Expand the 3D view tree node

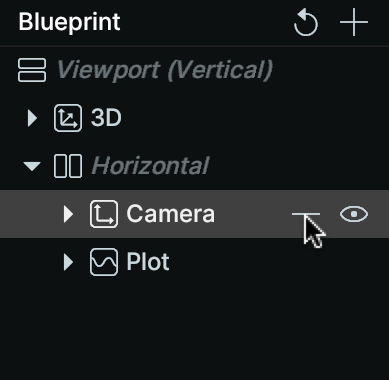[32, 118]
